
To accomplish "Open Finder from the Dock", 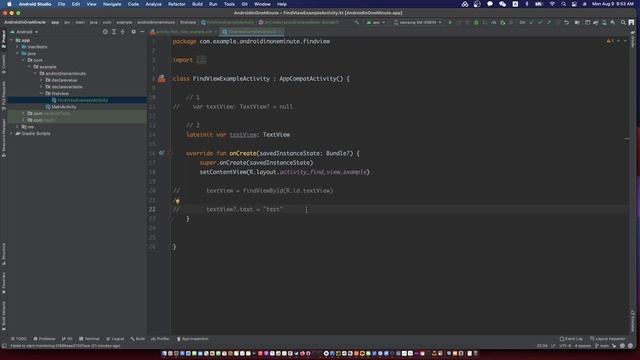I will pos(164,353).
